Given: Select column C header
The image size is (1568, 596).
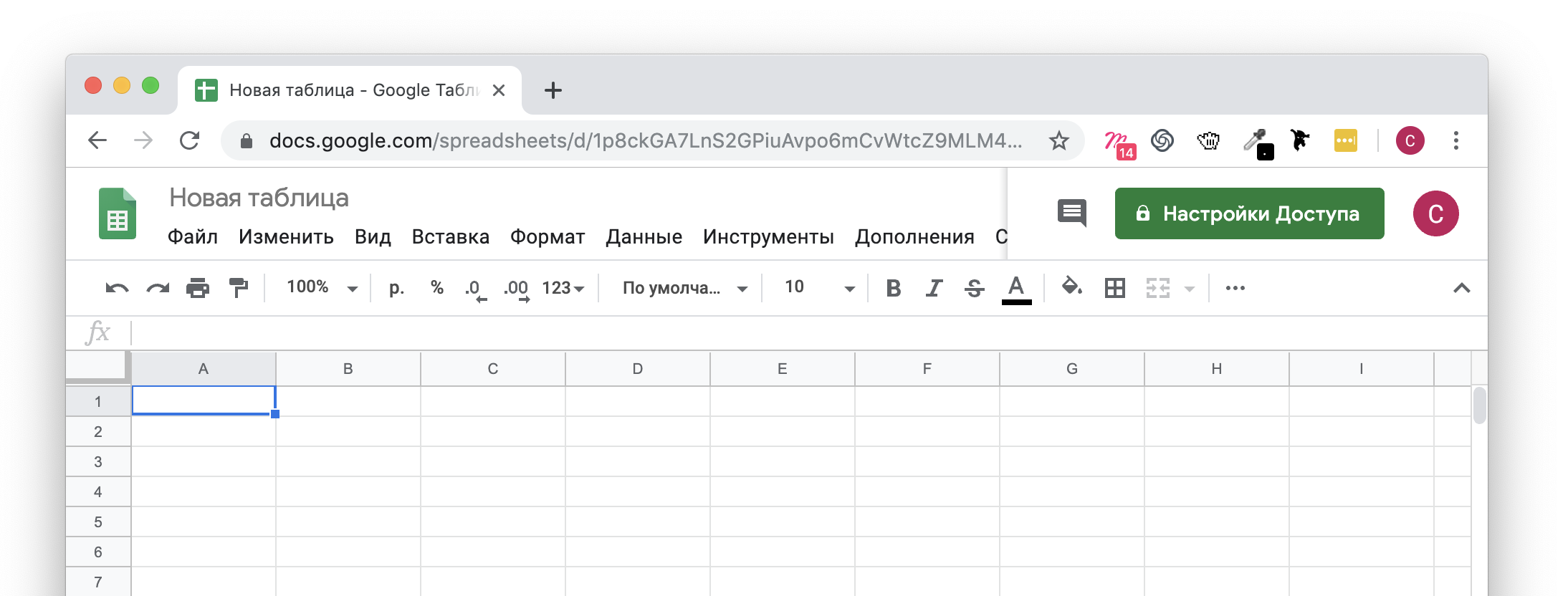Looking at the screenshot, I should [x=493, y=369].
